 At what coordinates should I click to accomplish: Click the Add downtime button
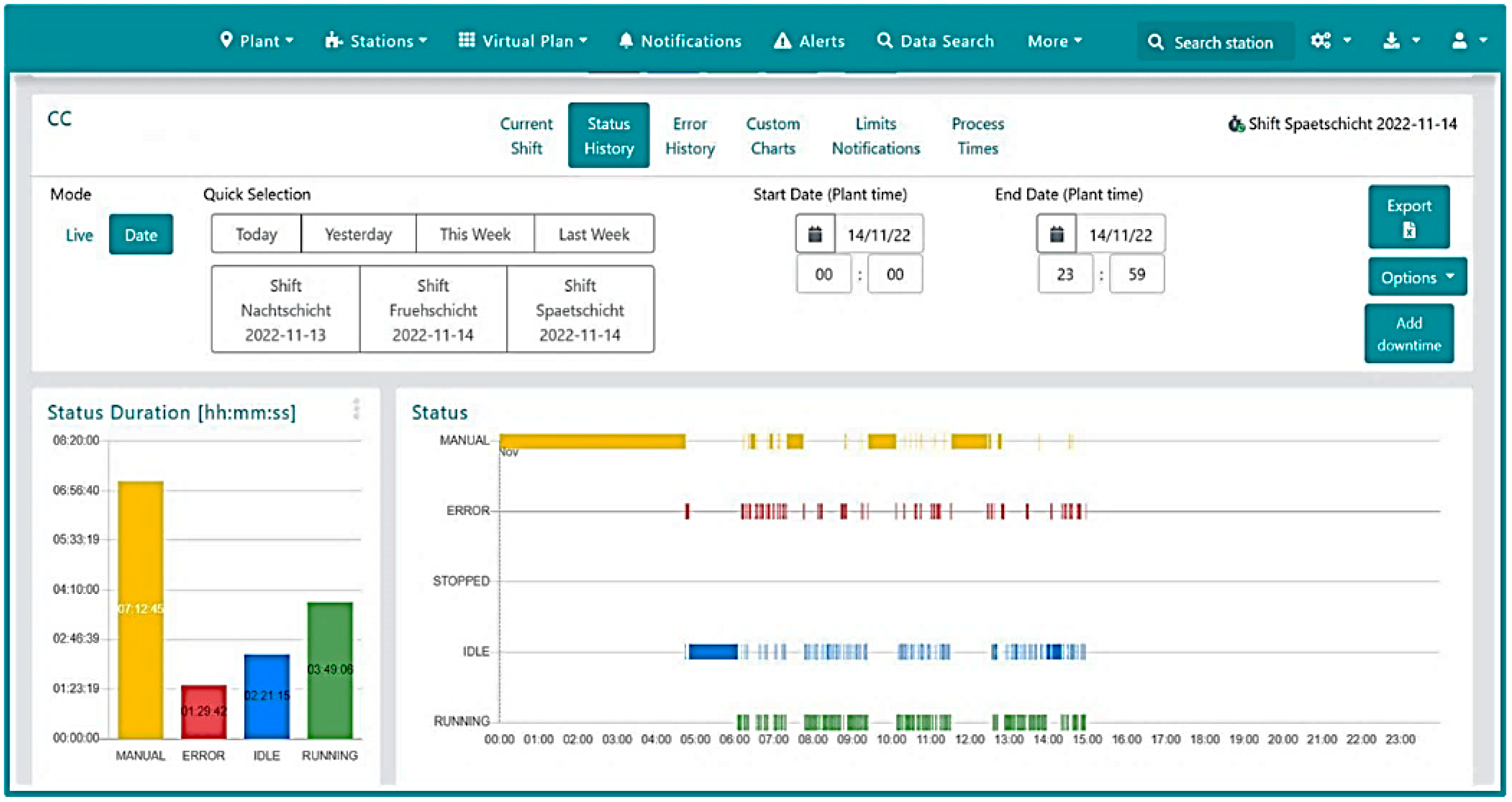click(1409, 334)
